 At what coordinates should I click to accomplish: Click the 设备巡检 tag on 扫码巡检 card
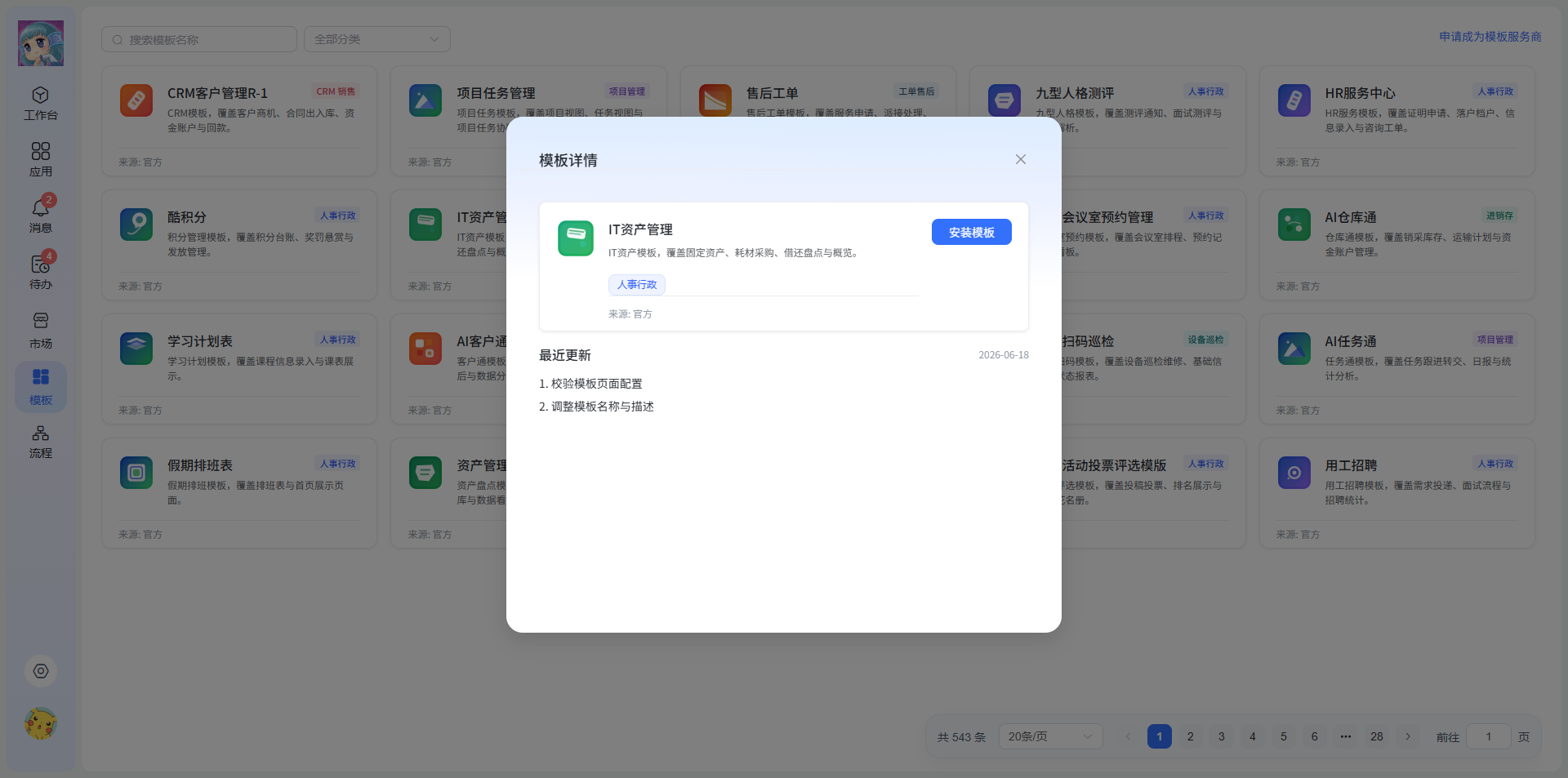click(1205, 340)
